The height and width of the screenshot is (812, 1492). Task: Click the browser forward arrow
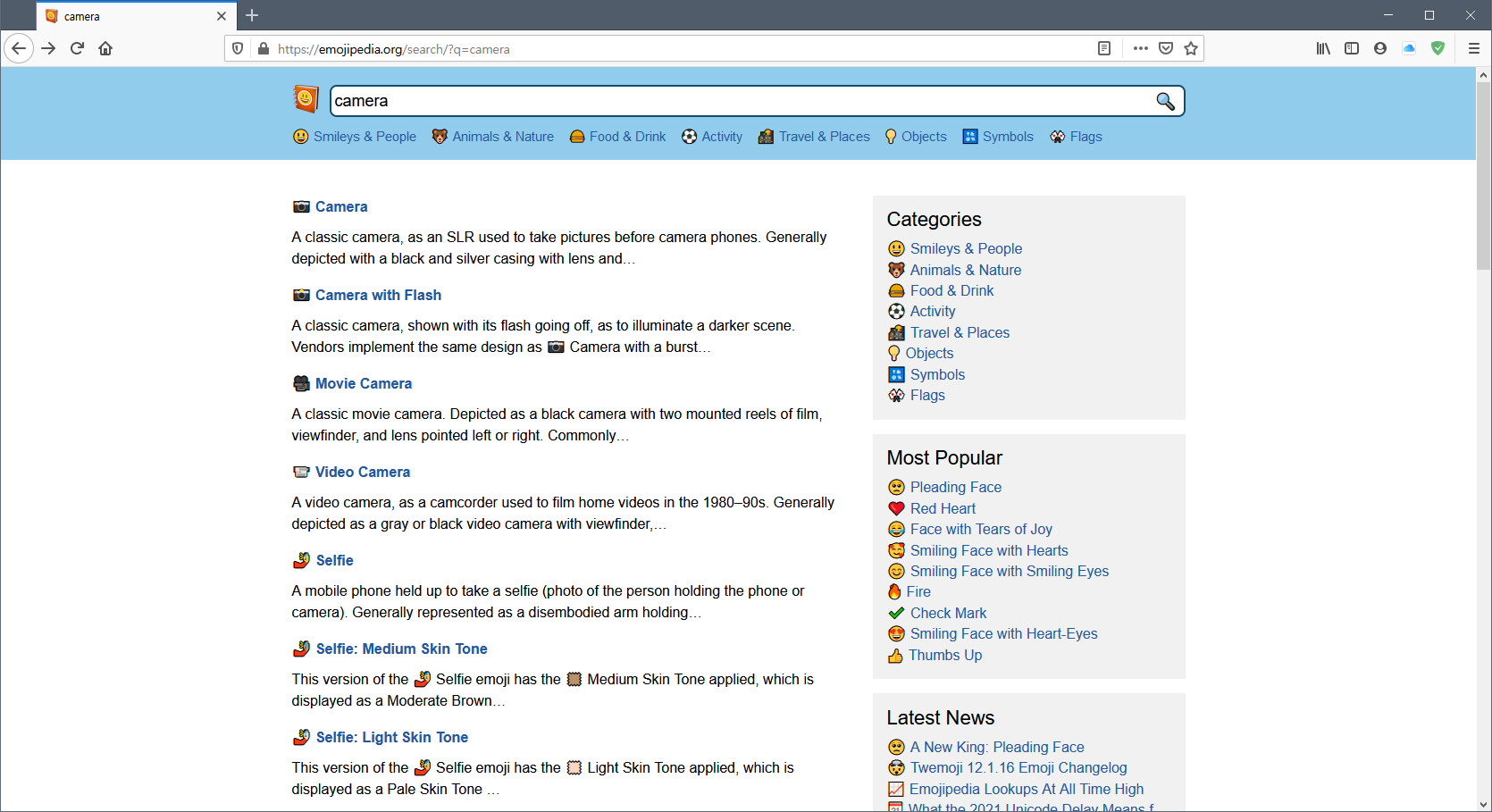[48, 48]
